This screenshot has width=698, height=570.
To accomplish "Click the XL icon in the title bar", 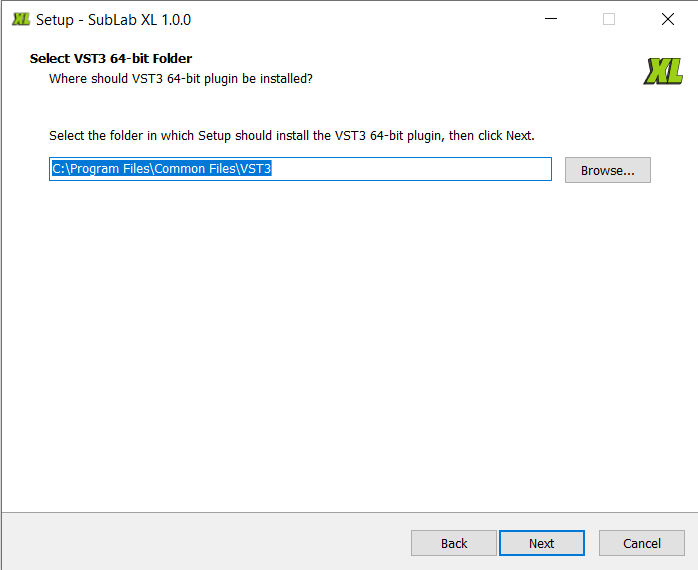I will [x=21, y=19].
